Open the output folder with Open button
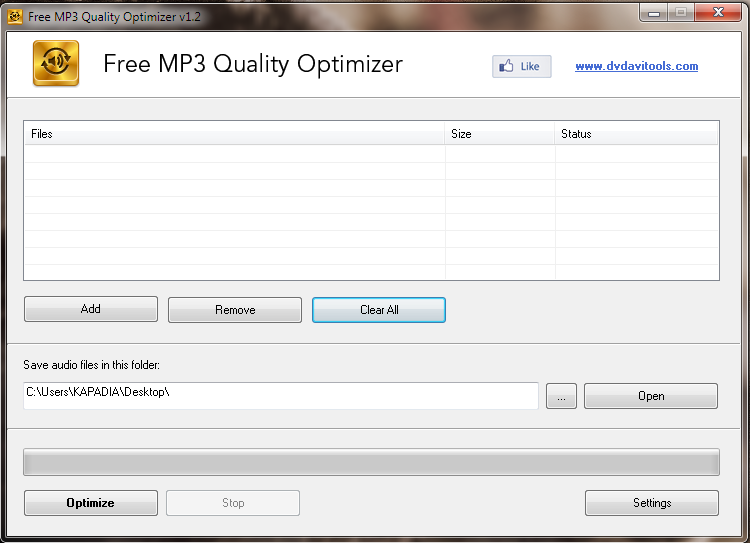750x543 pixels. [651, 396]
